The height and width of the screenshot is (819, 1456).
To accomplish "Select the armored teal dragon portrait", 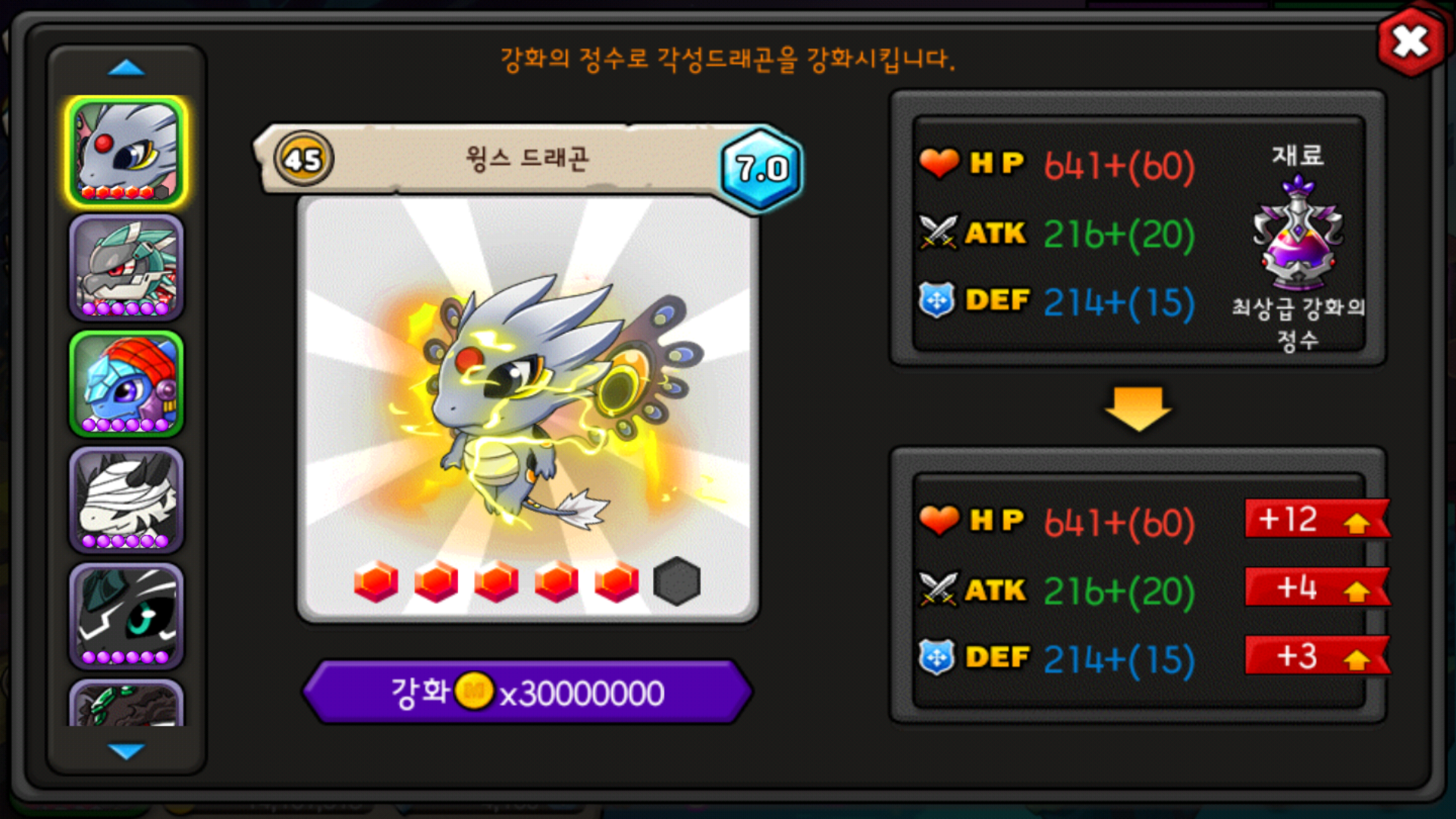I will [126, 268].
